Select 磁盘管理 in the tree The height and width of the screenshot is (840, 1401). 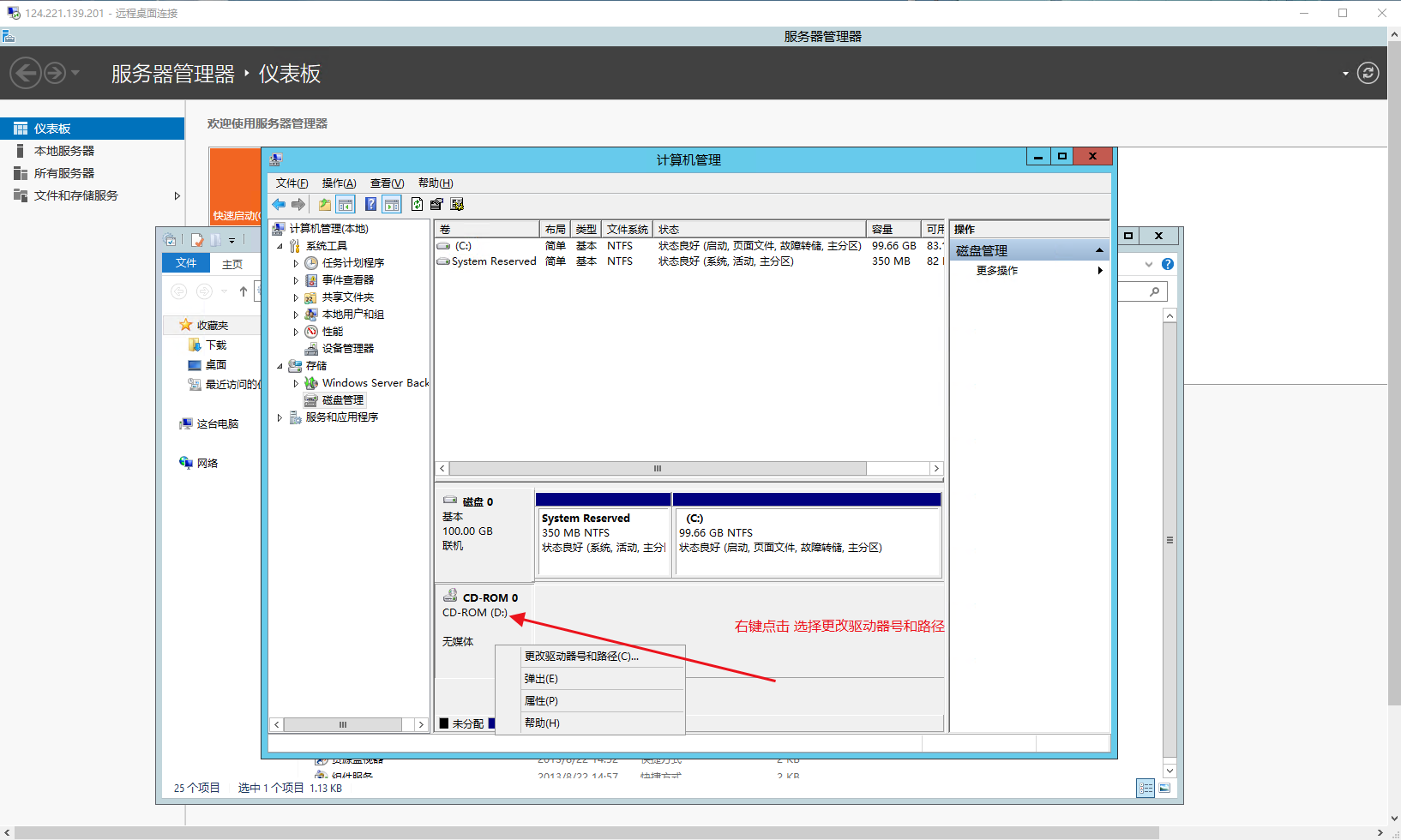click(x=342, y=400)
